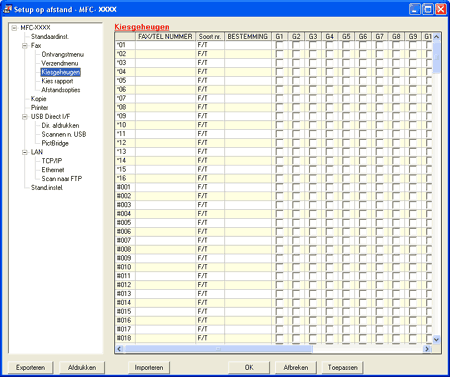
Task: Tick the G6 checkbox for row #001
Action: pyautogui.click(x=363, y=187)
